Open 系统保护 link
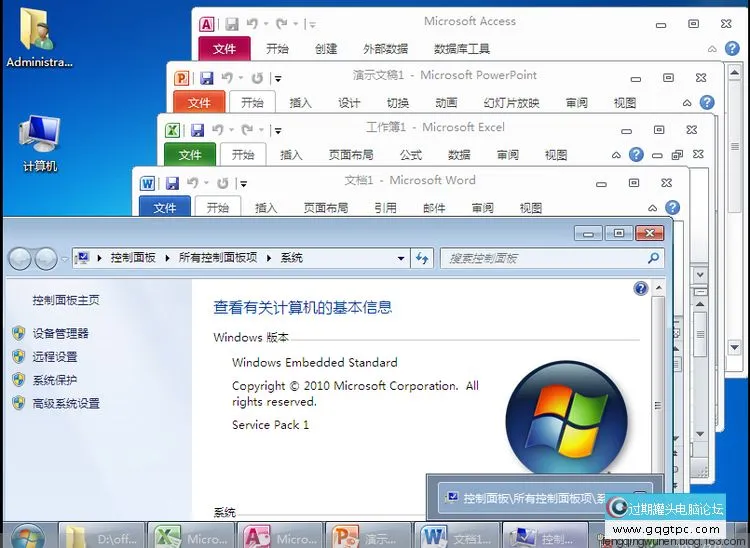750x548 pixels. 55,380
